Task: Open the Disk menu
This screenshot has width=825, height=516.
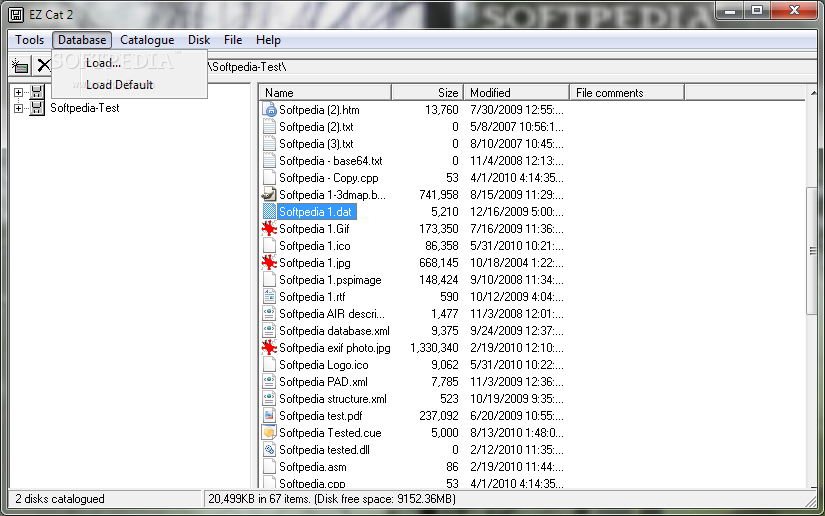Action: 199,40
